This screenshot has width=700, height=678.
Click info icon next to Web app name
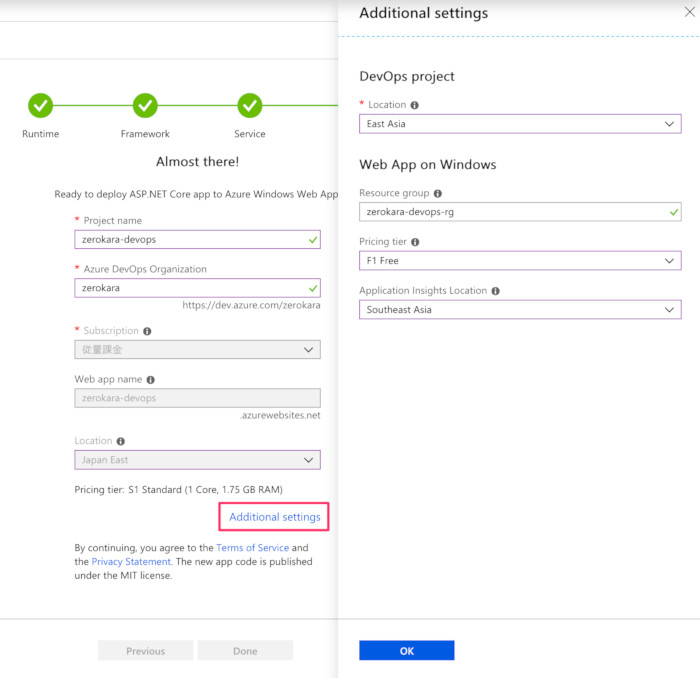tap(150, 380)
